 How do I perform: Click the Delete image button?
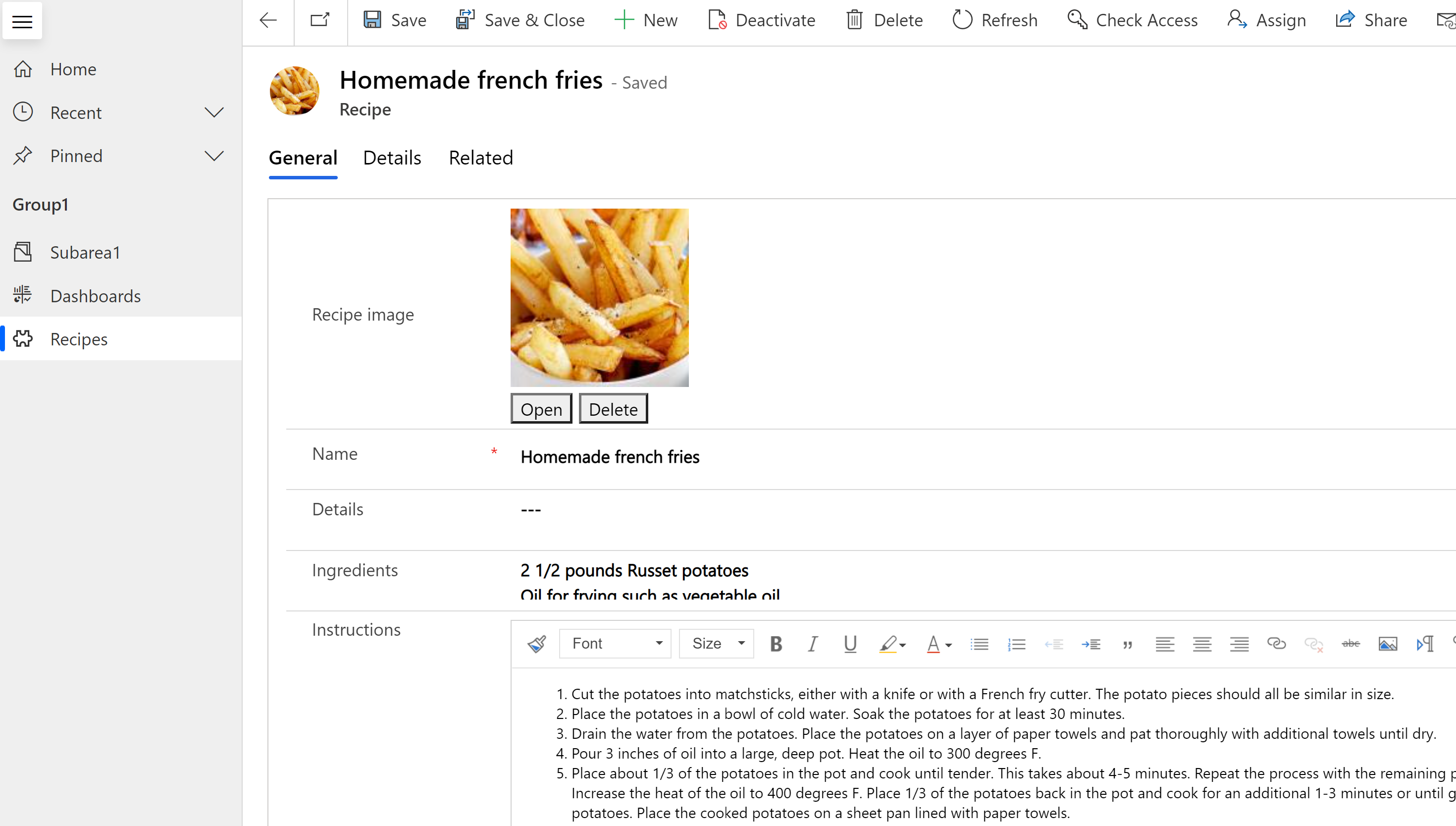(x=613, y=409)
